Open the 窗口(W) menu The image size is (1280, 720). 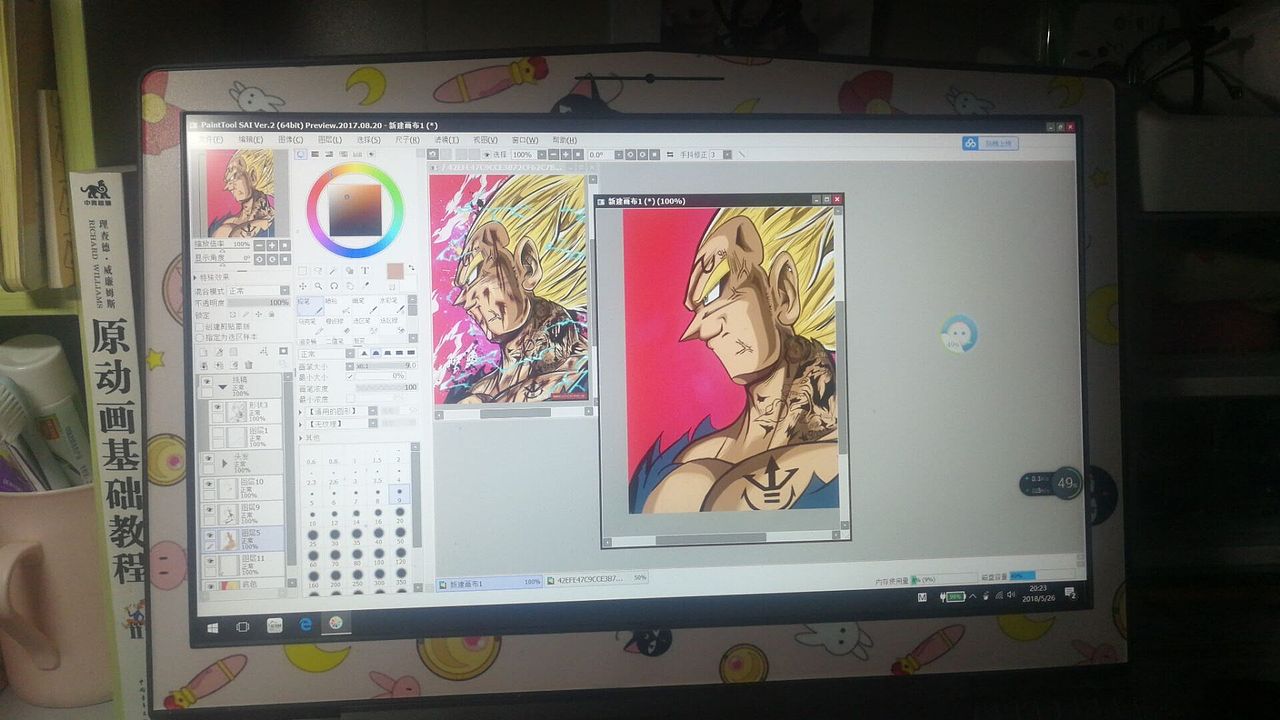(525, 140)
